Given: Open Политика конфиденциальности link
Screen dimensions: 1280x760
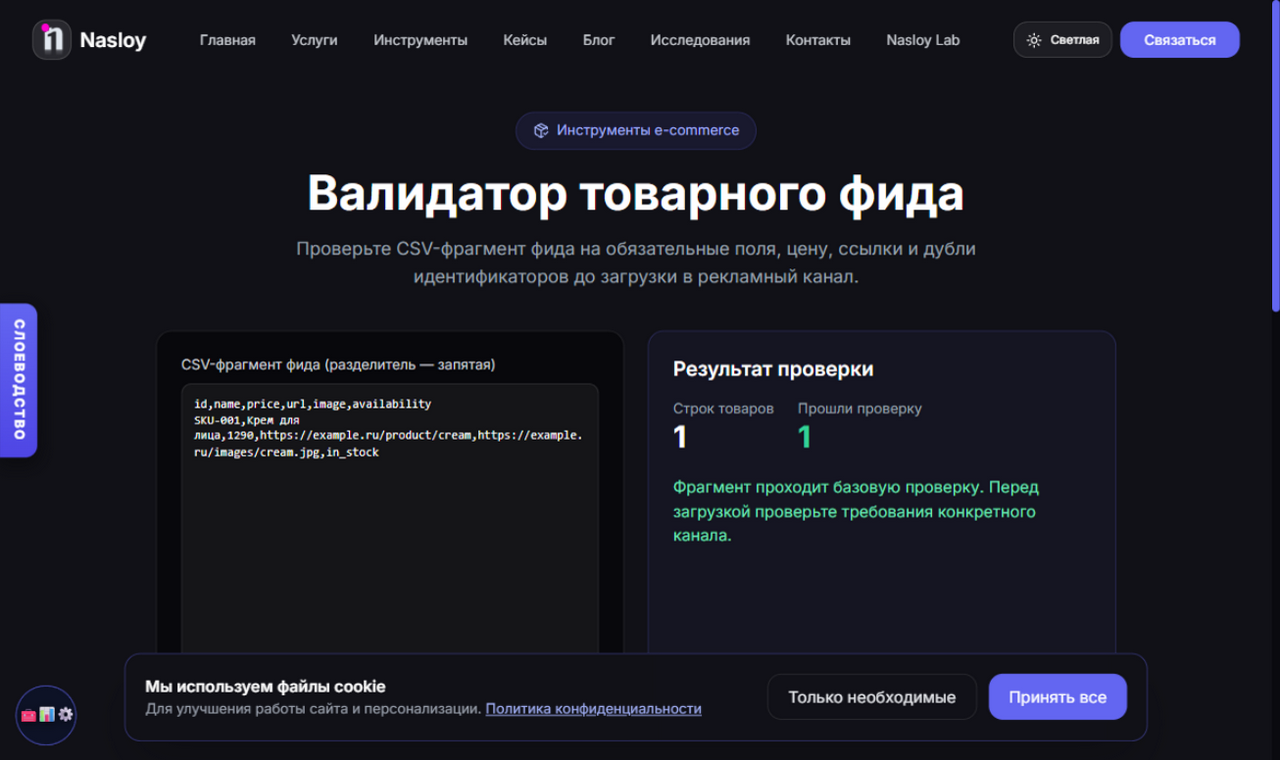Looking at the screenshot, I should pos(594,708).
